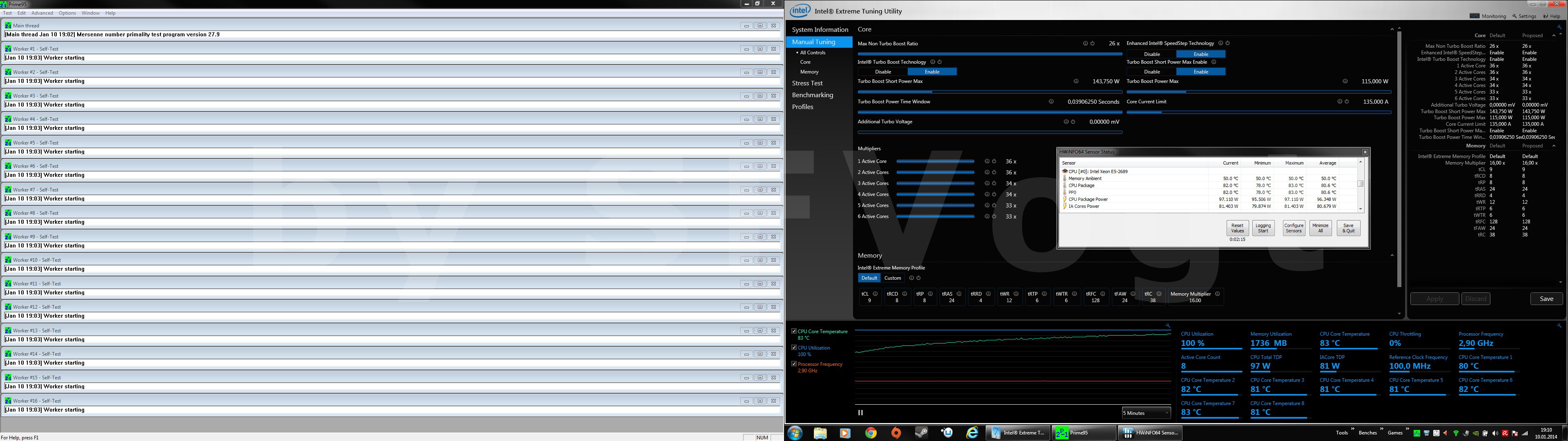This screenshot has height=441, width=1568.
Task: Pause the monitoring graph
Action: point(861,412)
